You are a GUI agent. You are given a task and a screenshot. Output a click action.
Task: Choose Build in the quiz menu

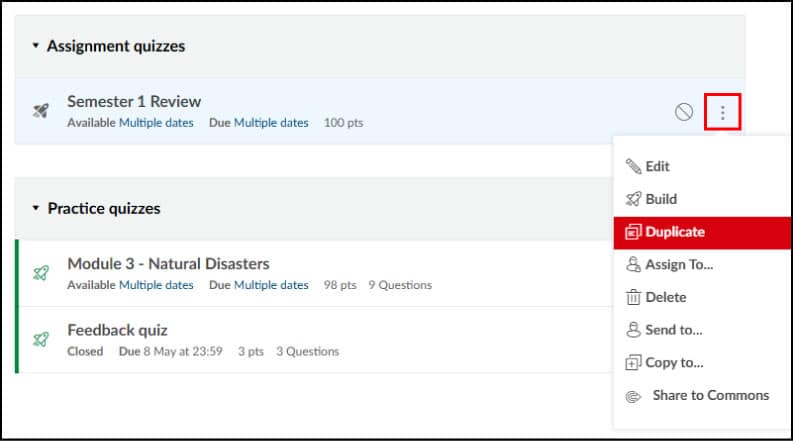point(660,199)
